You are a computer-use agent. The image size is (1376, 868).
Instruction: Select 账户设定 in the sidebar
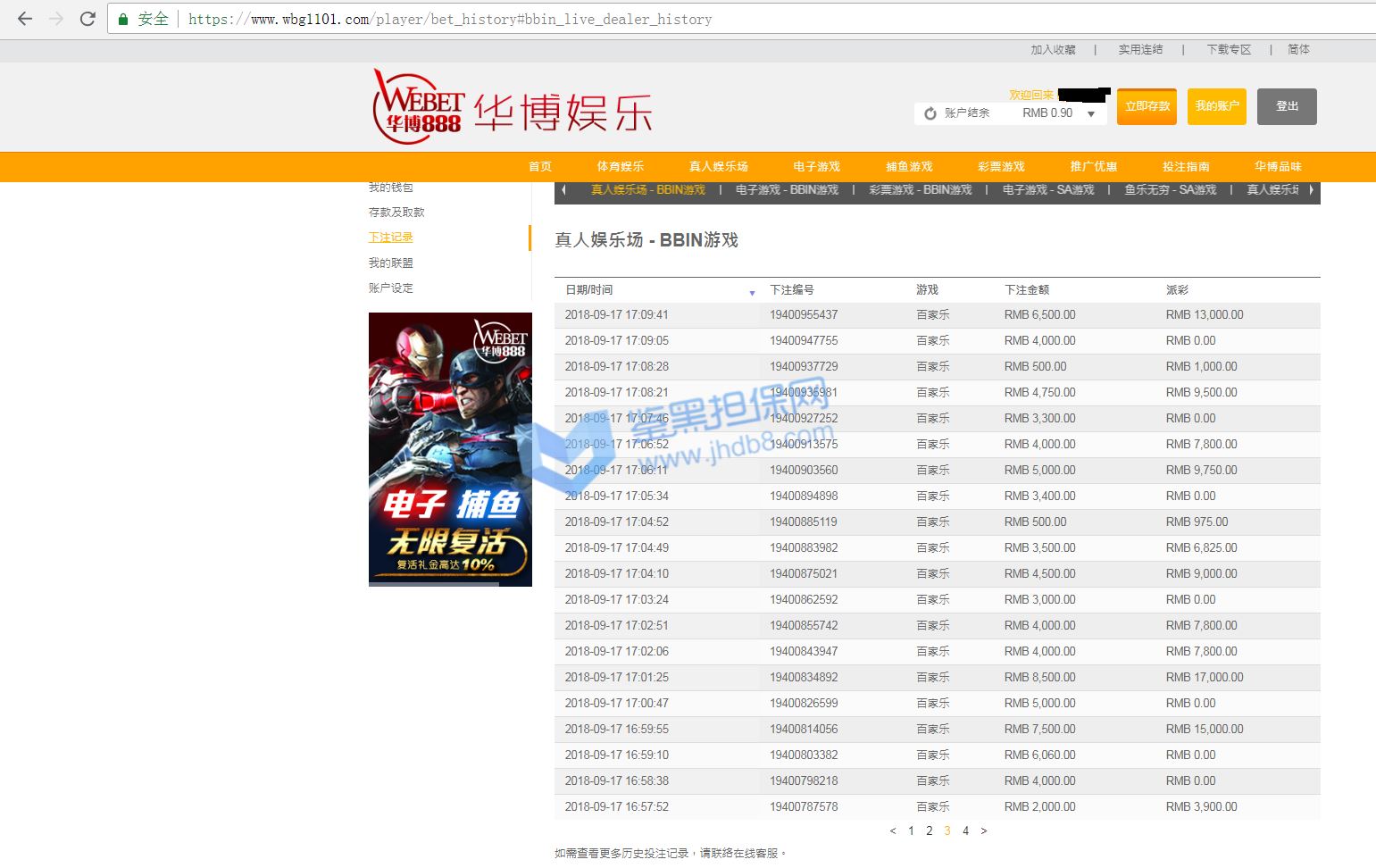[391, 288]
